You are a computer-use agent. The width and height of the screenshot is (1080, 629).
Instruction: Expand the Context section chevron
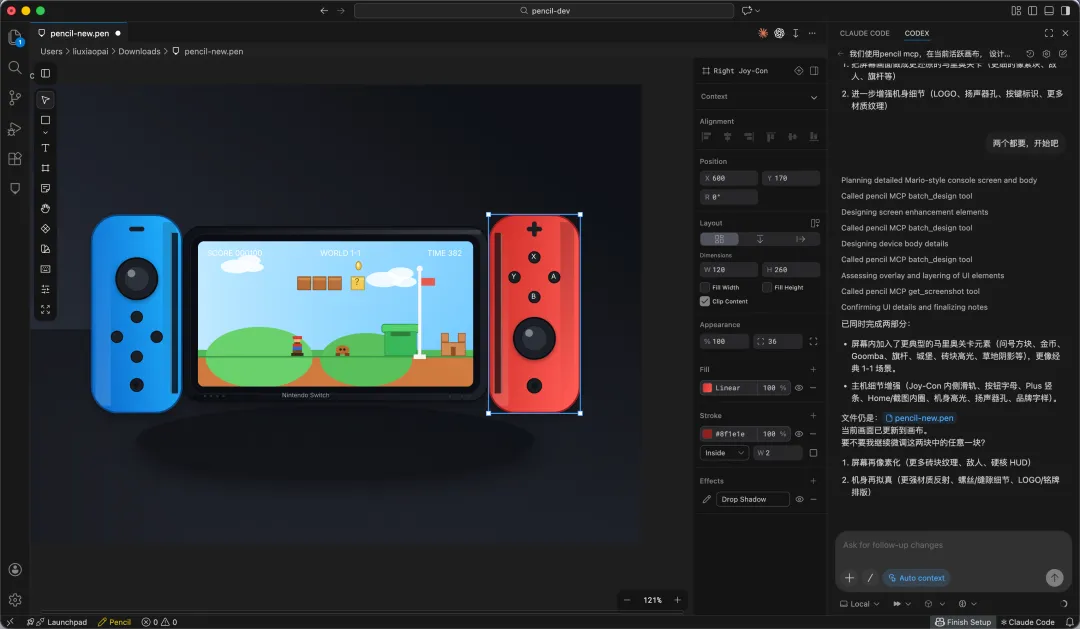coord(813,97)
